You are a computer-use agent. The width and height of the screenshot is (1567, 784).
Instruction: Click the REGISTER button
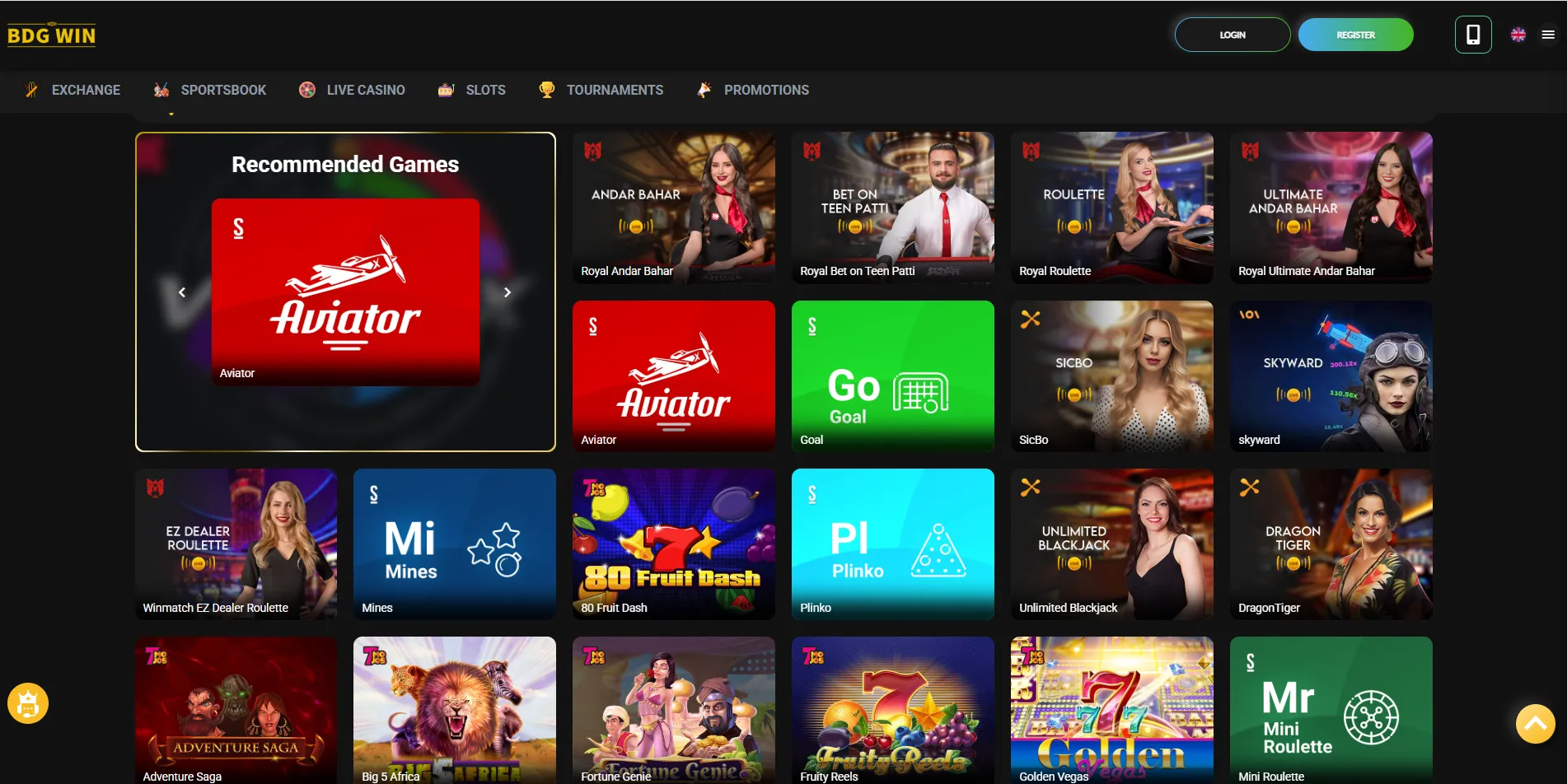pos(1356,35)
